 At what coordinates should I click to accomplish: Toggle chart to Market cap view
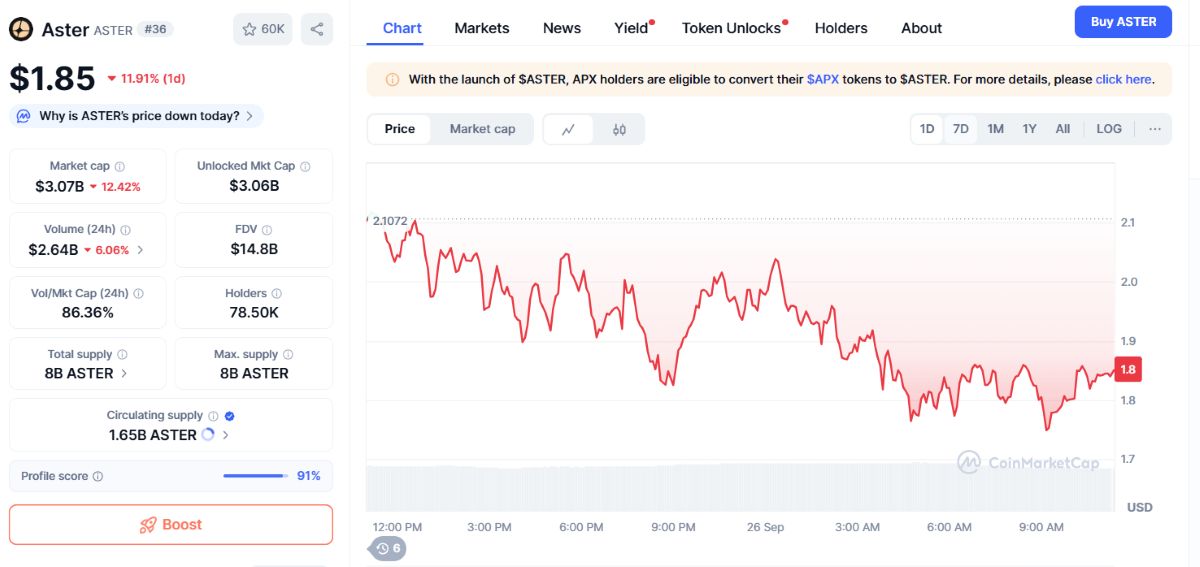click(x=482, y=129)
